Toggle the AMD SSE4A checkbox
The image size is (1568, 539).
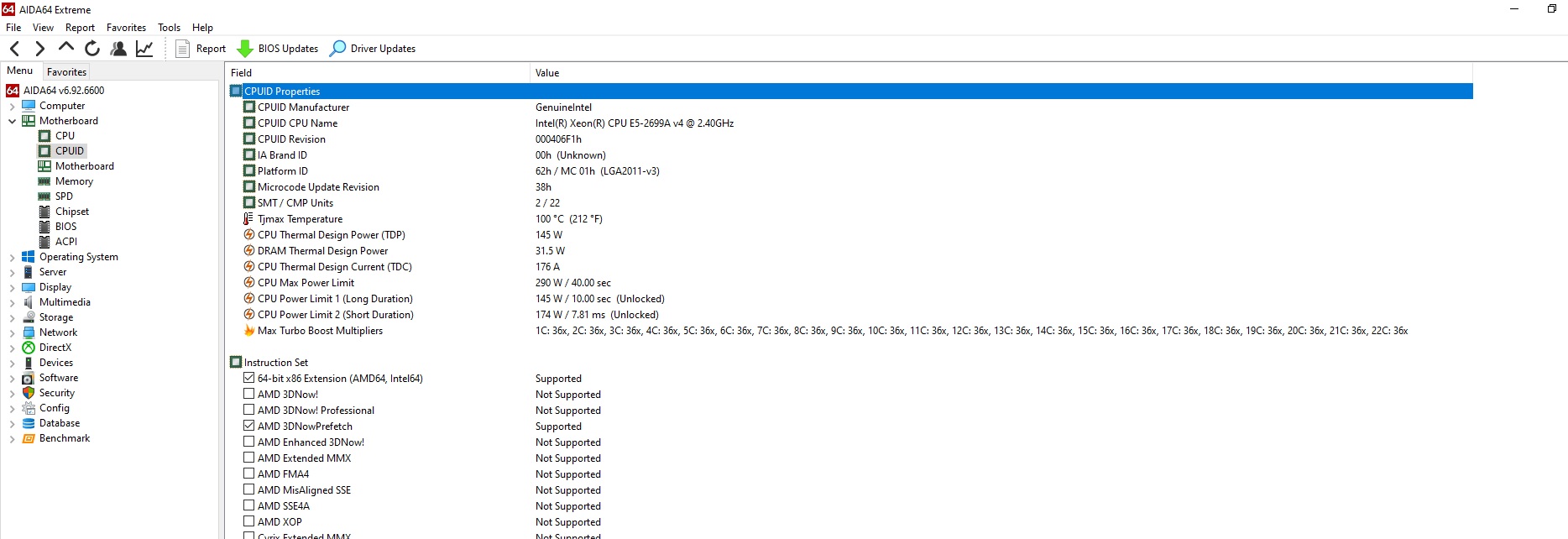(248, 505)
